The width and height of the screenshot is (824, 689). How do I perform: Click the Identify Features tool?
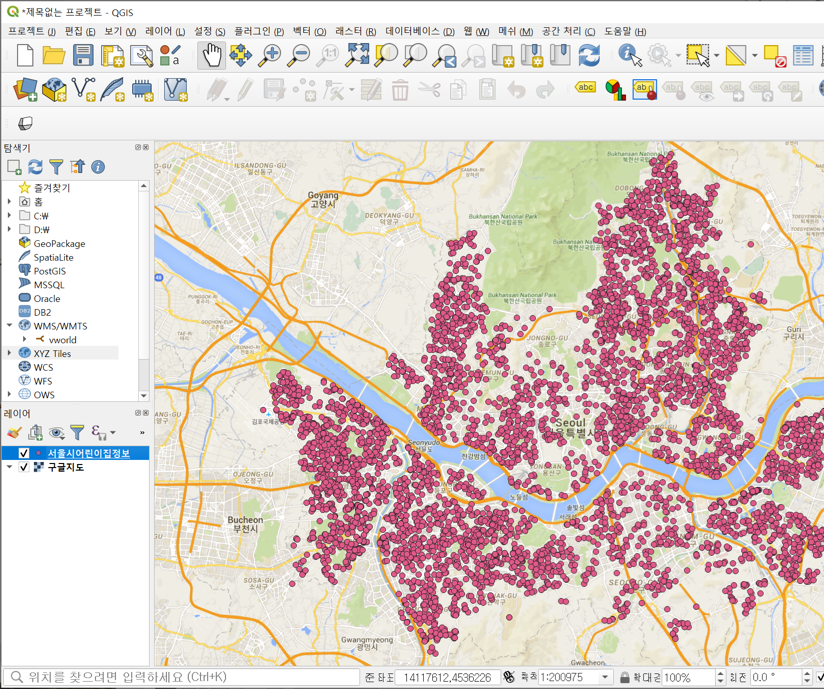click(626, 56)
